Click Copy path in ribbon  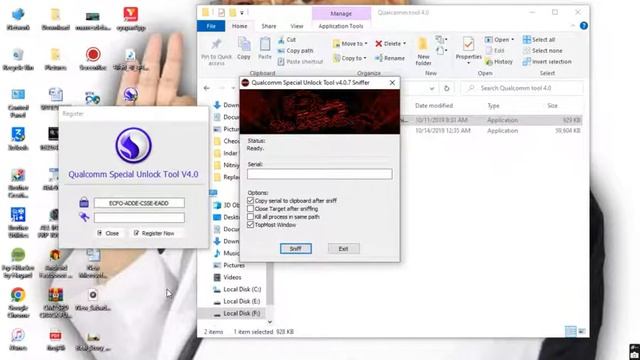click(x=296, y=51)
